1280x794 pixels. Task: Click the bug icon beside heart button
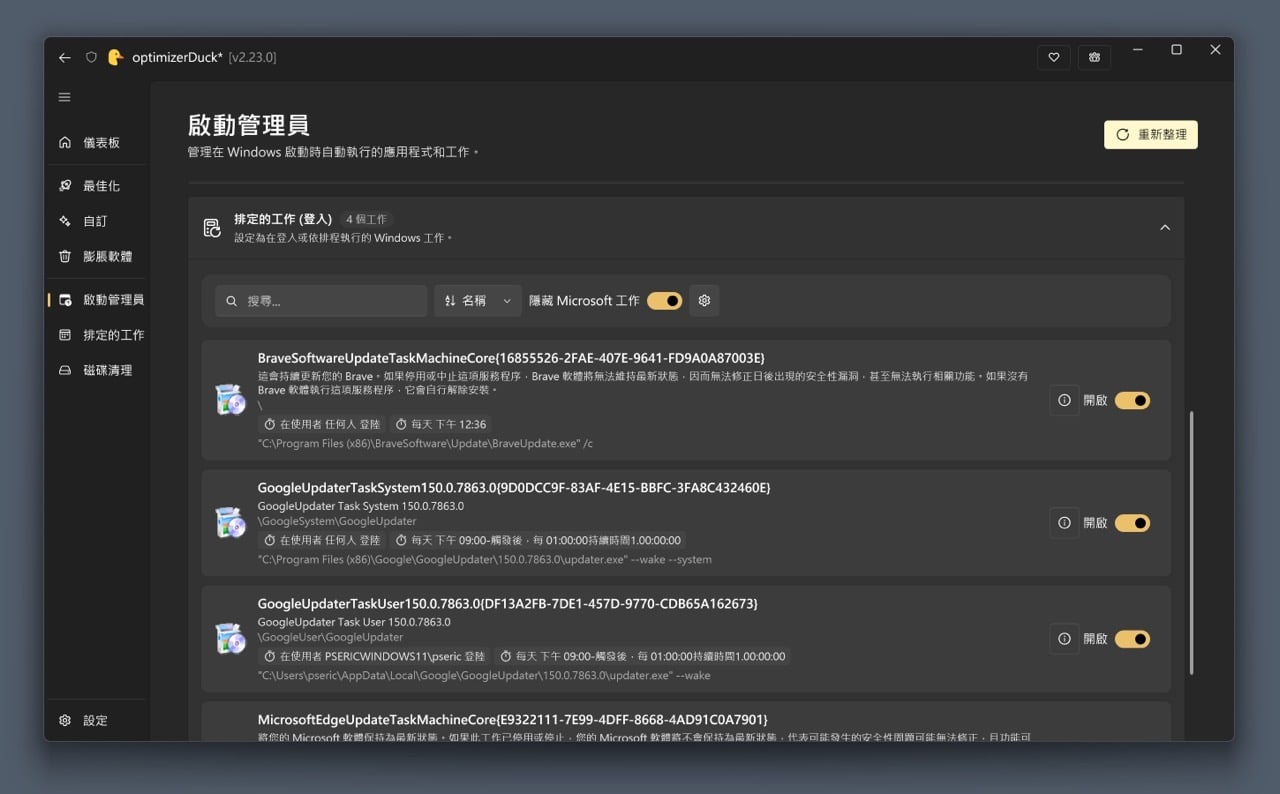1095,58
